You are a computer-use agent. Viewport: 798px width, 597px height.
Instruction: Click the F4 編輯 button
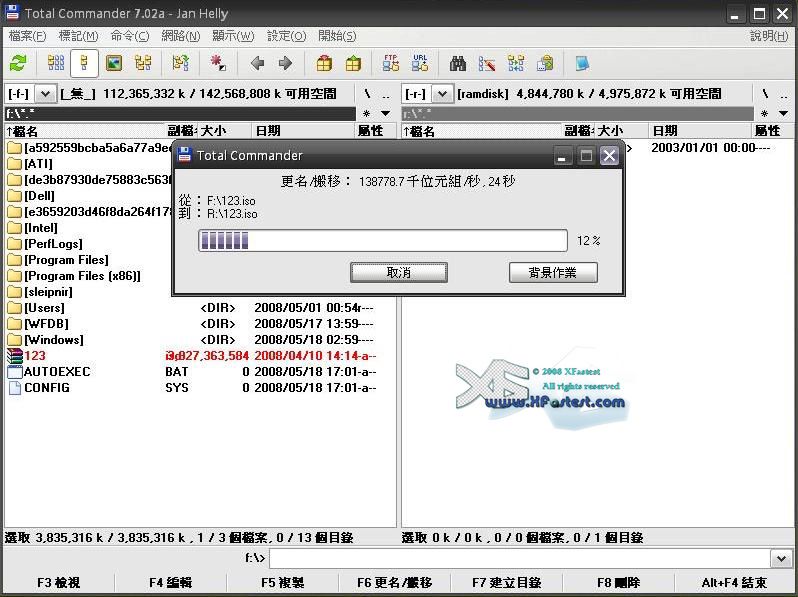(170, 582)
